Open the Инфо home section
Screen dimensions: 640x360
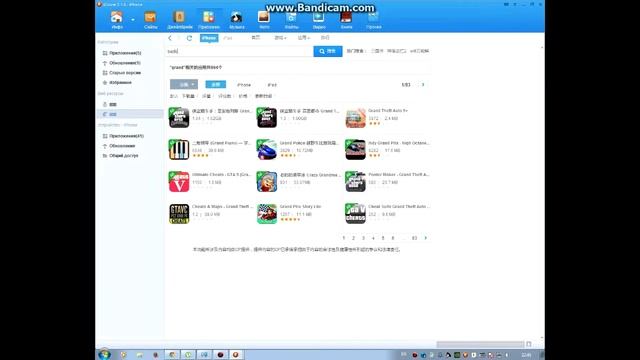coord(117,20)
